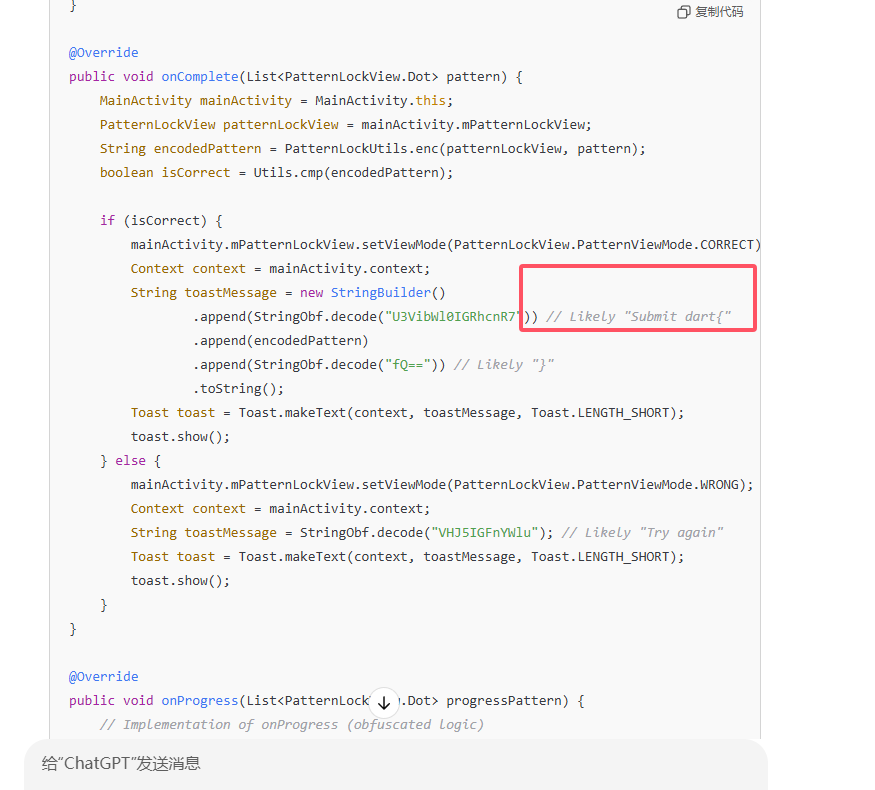Click the comment 'Likely "Submit dart{"'

pyautogui.click(x=638, y=316)
